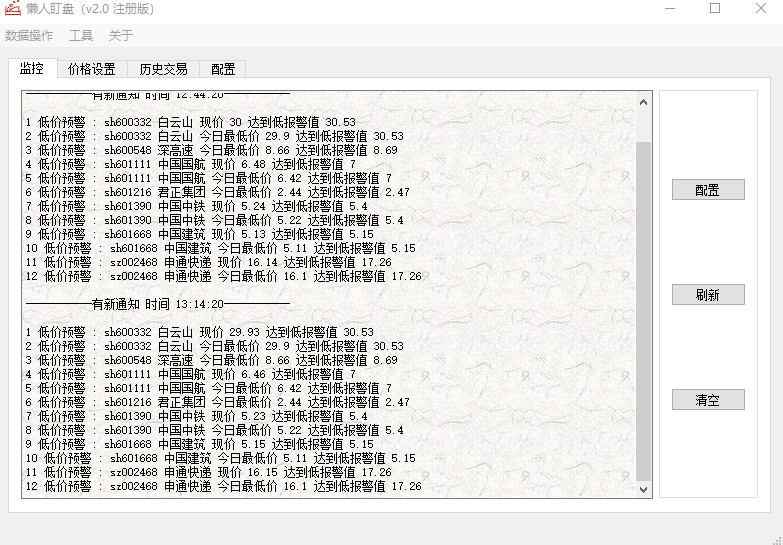Click the 中国建筑 现价 5.15 alert line
This screenshot has height=545, width=783.
coord(200,444)
